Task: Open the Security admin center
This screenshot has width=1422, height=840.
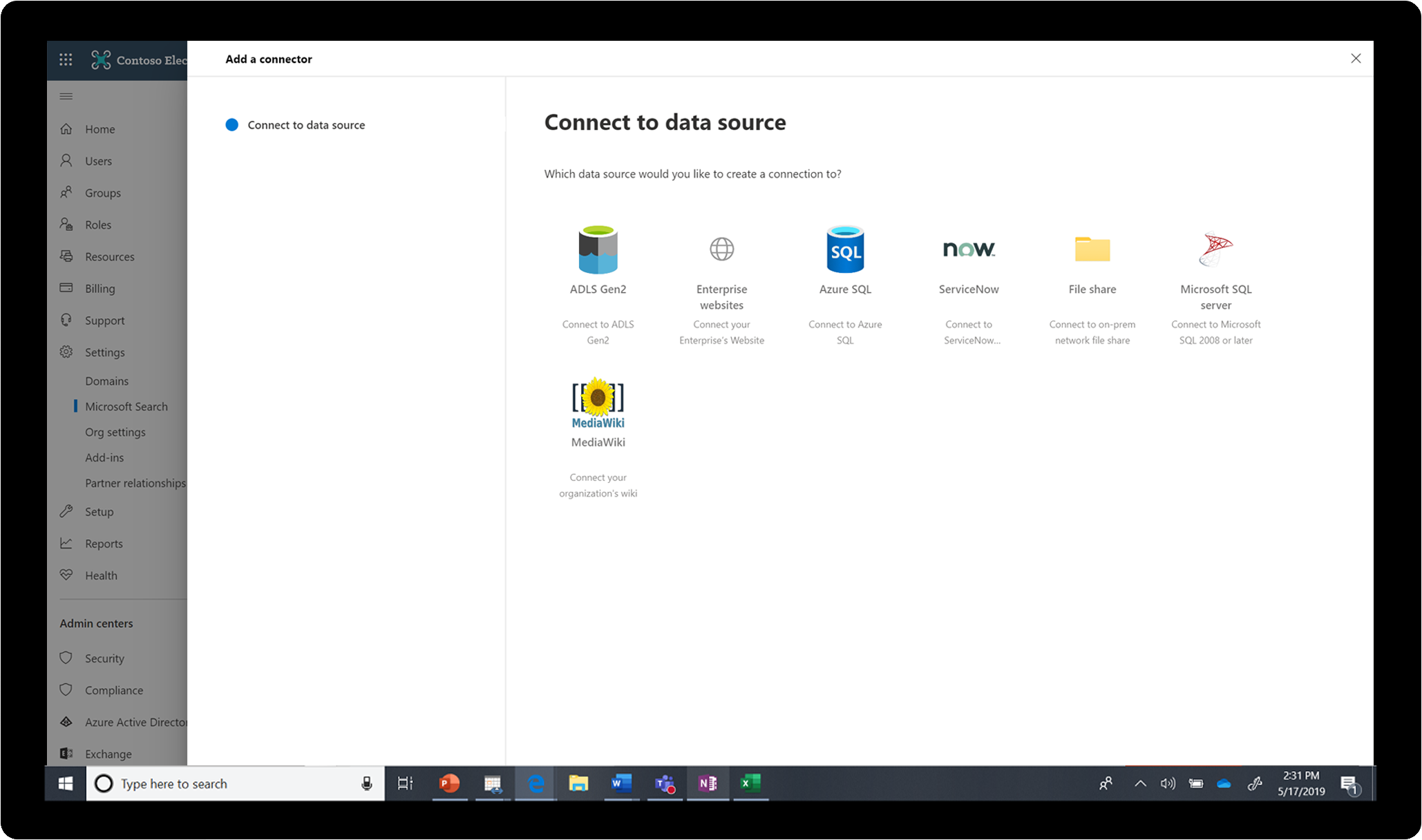Action: [104, 658]
